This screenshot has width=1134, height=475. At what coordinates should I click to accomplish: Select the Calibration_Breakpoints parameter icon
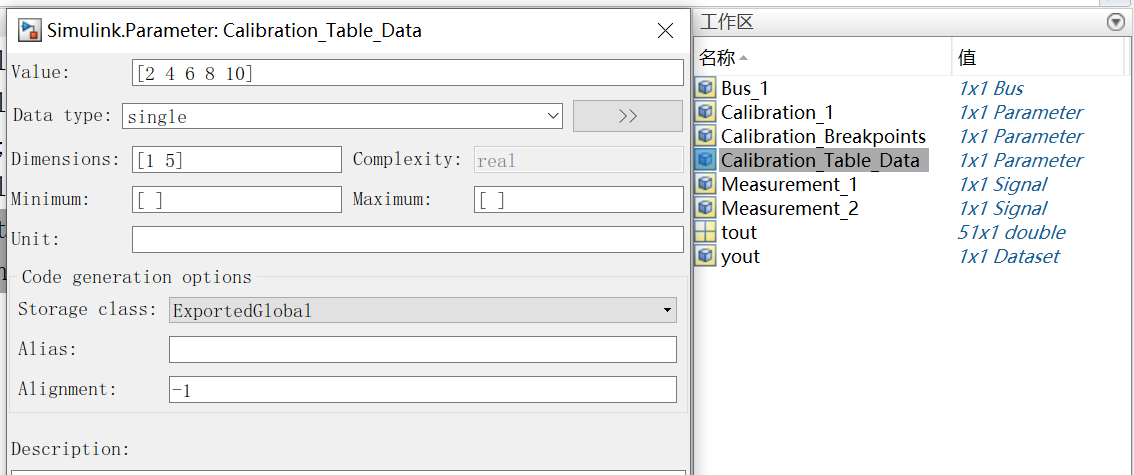coord(705,136)
